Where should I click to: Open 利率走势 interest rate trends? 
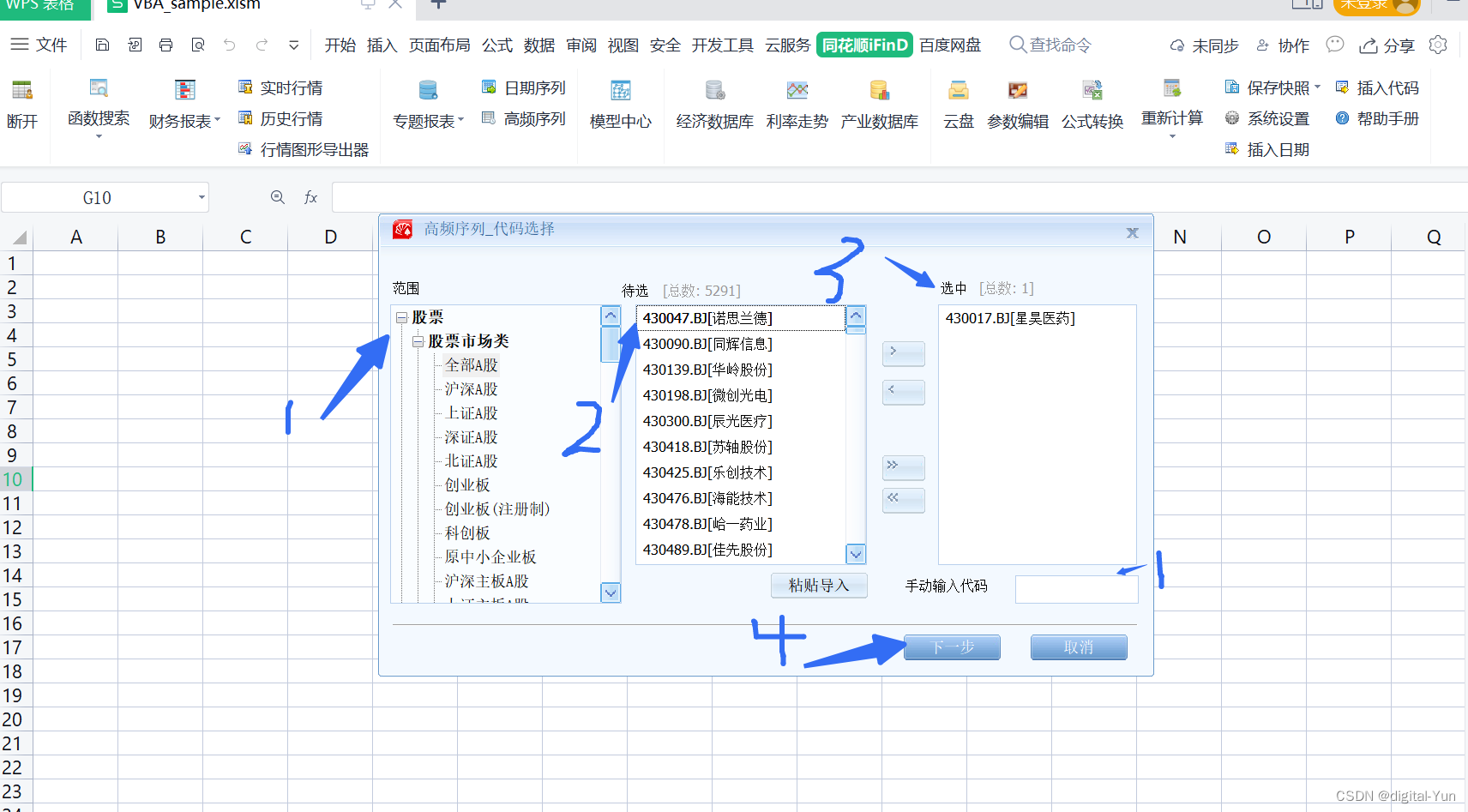[797, 105]
